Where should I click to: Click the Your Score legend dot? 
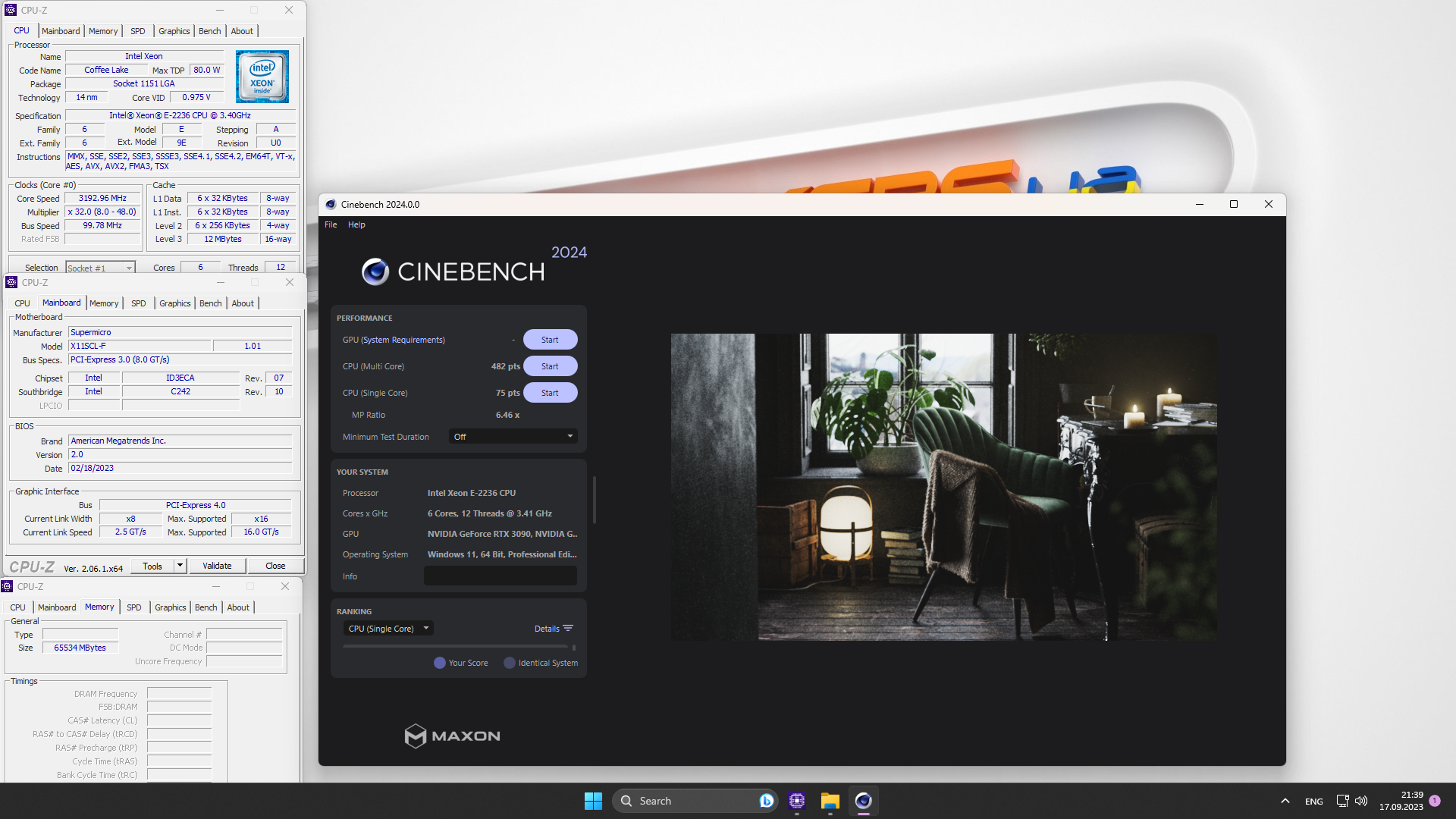click(439, 663)
